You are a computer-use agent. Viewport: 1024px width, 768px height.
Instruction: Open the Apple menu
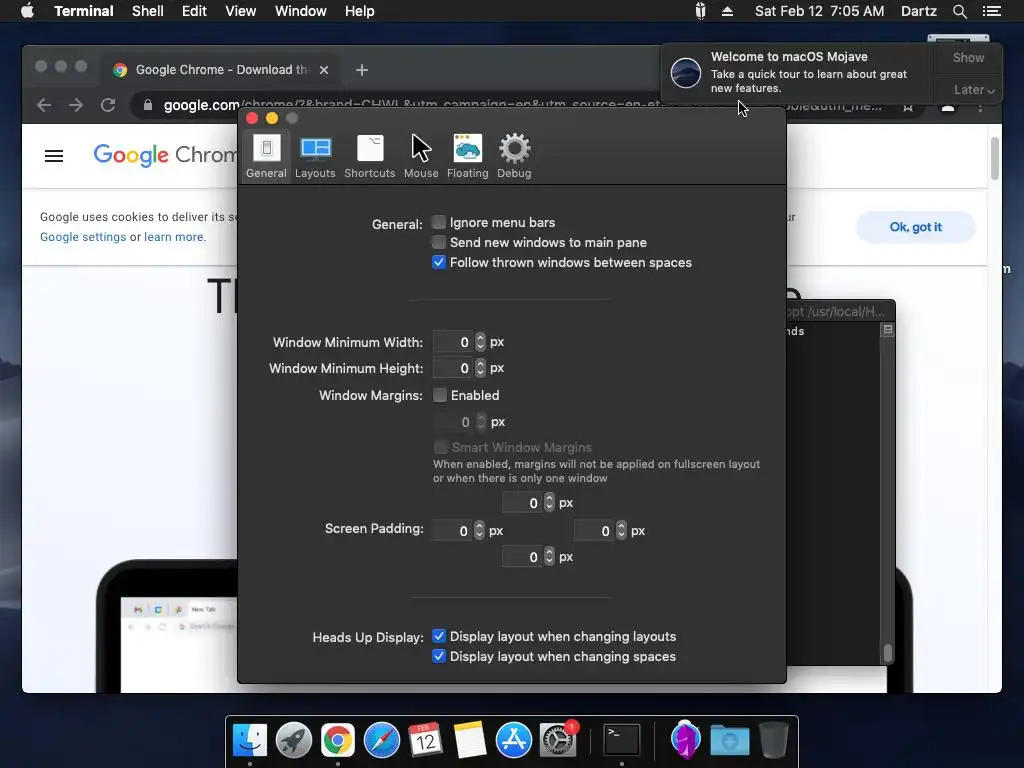click(27, 11)
